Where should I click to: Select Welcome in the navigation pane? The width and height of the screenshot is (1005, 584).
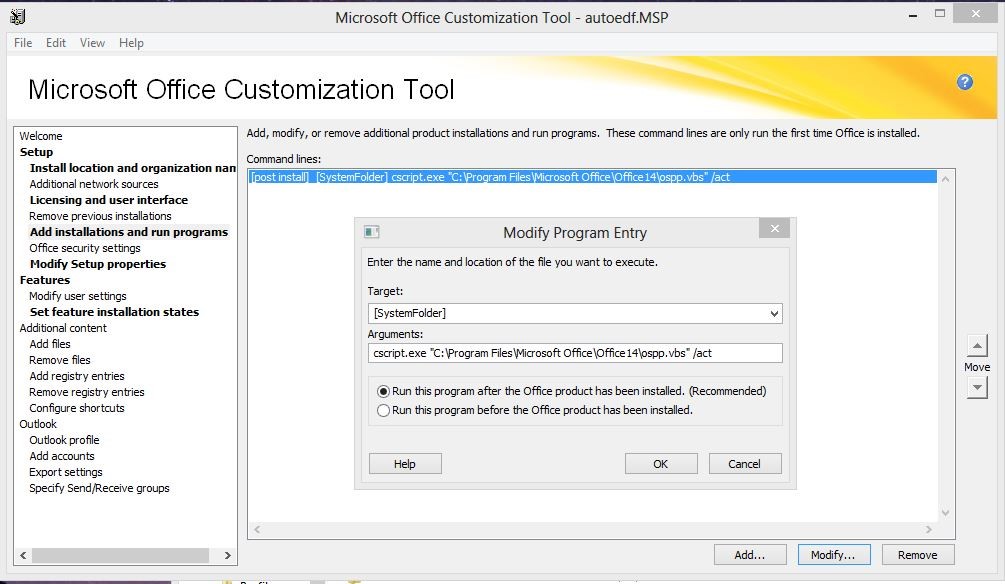click(x=41, y=136)
